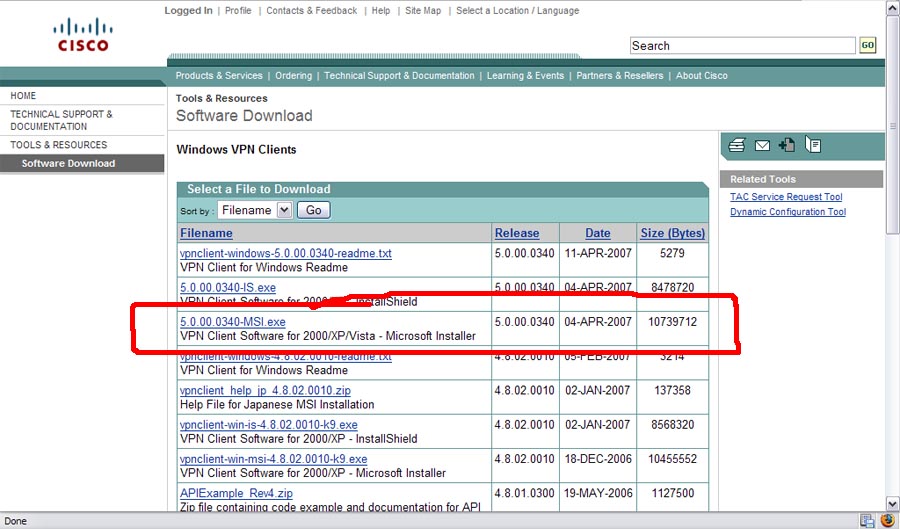The height and width of the screenshot is (529, 900).
Task: Click the Go button next to Sort by
Action: coord(313,211)
